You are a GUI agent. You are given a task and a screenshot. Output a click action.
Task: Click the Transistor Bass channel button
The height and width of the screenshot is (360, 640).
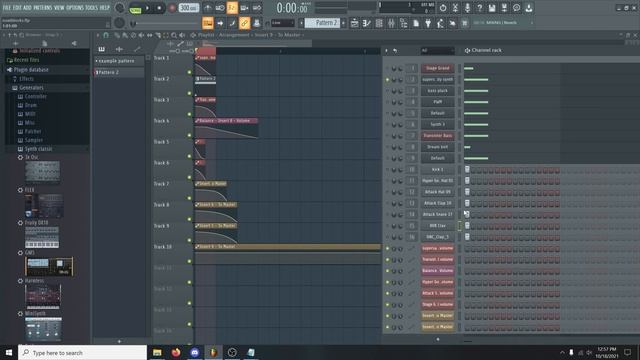point(438,136)
